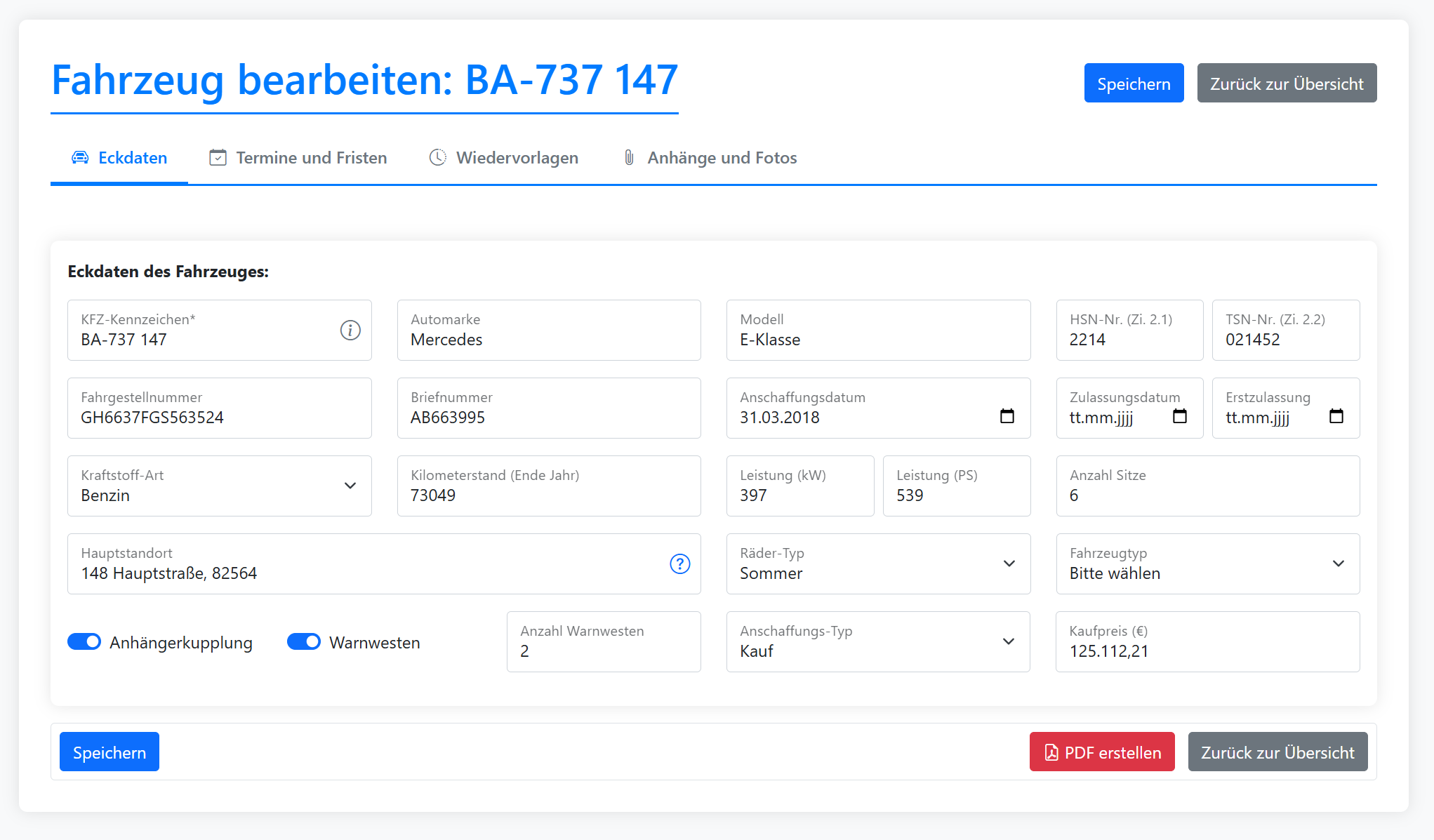The image size is (1434, 840).
Task: Turn off the Warnwesten switch
Action: (303, 641)
